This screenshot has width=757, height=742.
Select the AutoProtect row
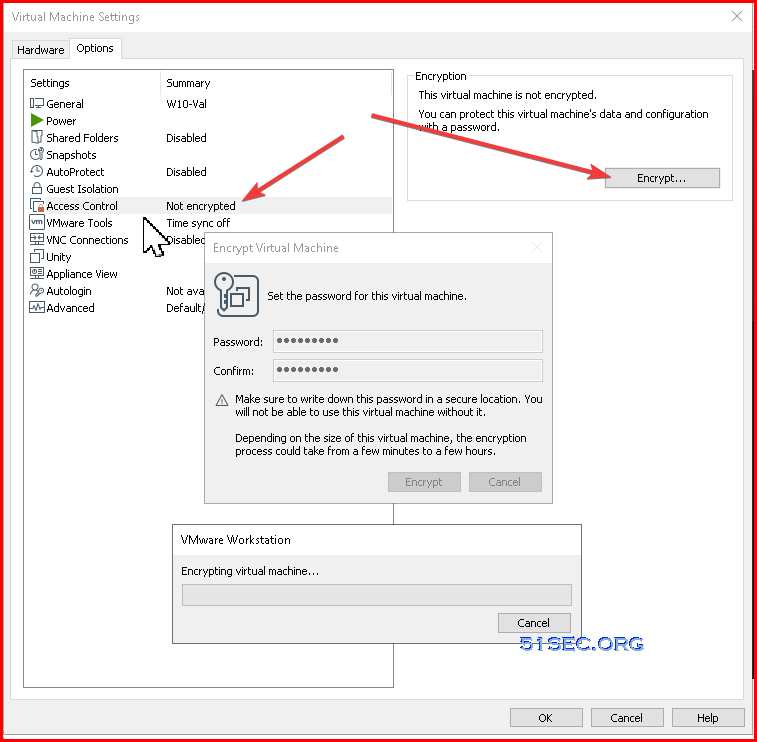tap(210, 171)
